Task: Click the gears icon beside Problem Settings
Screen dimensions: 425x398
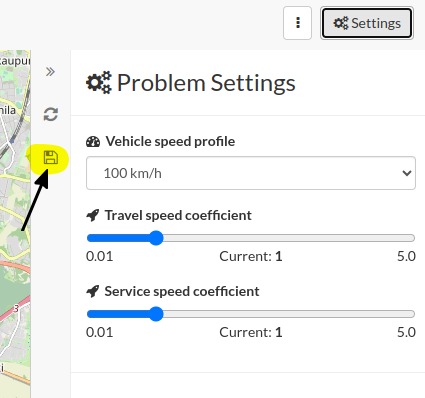Action: 99,82
